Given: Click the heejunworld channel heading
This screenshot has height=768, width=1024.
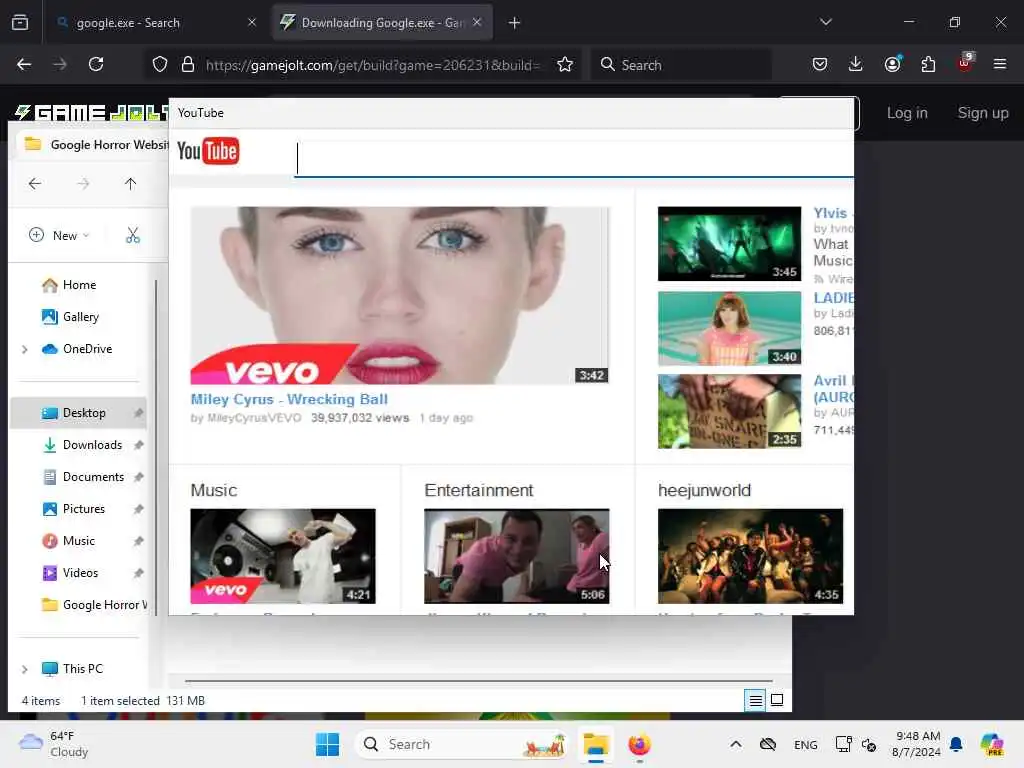Looking at the screenshot, I should pyautogui.click(x=704, y=490).
